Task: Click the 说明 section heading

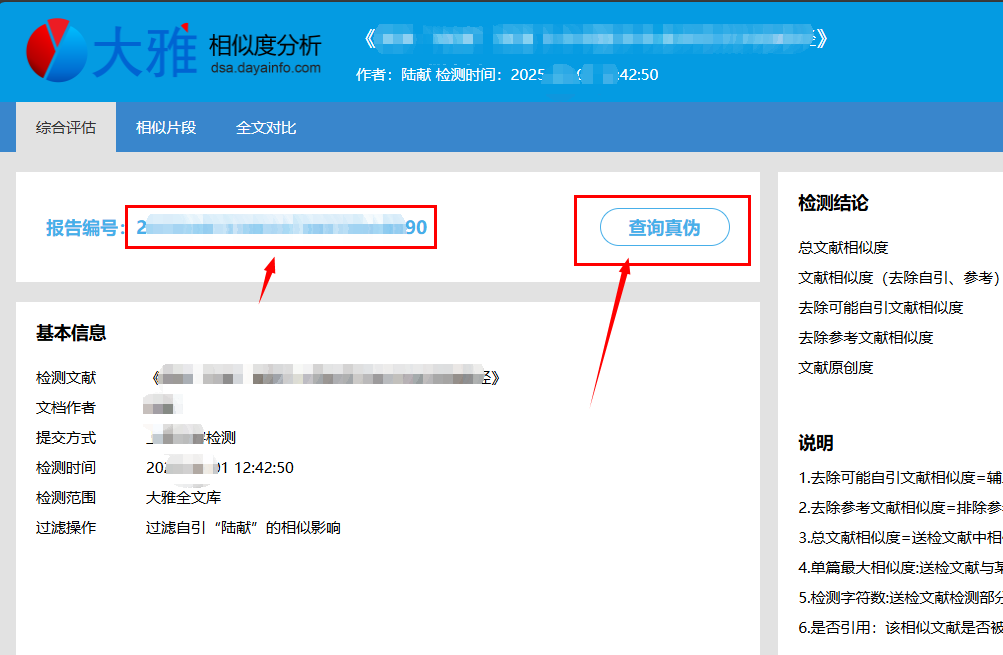Action: [x=816, y=443]
